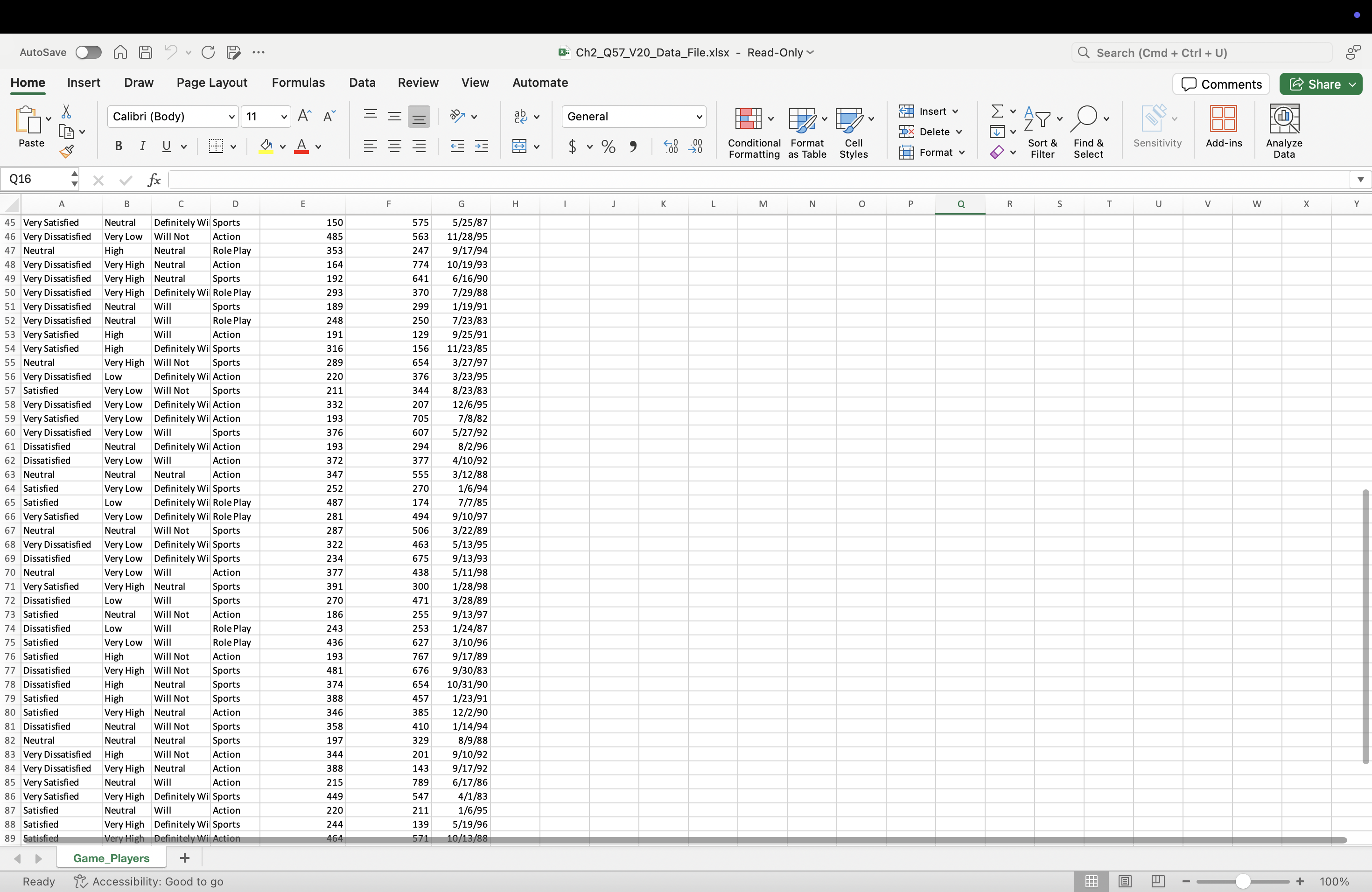
Task: Click the Conditional Formatting icon
Action: pyautogui.click(x=748, y=119)
